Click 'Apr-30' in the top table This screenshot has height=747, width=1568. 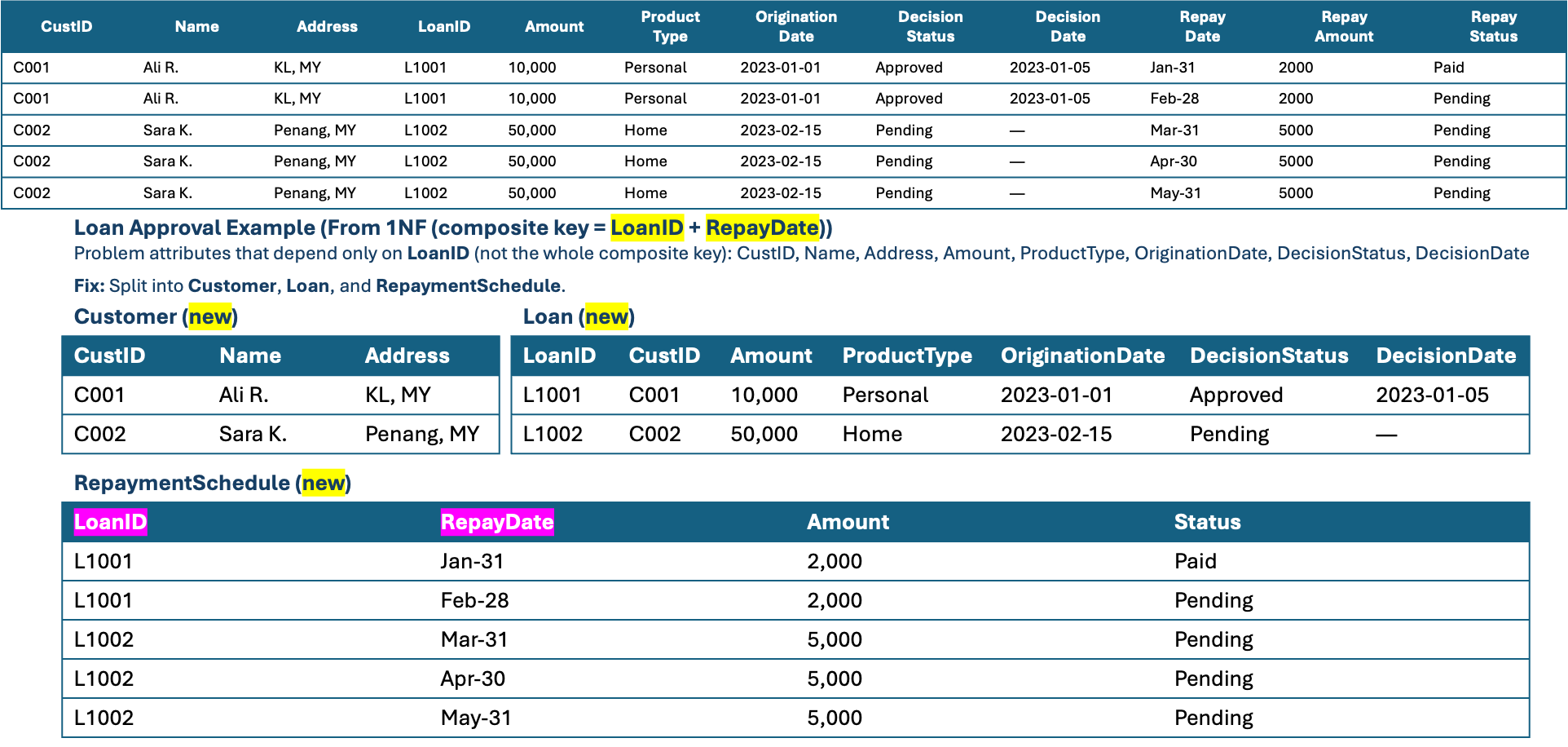(x=1173, y=161)
